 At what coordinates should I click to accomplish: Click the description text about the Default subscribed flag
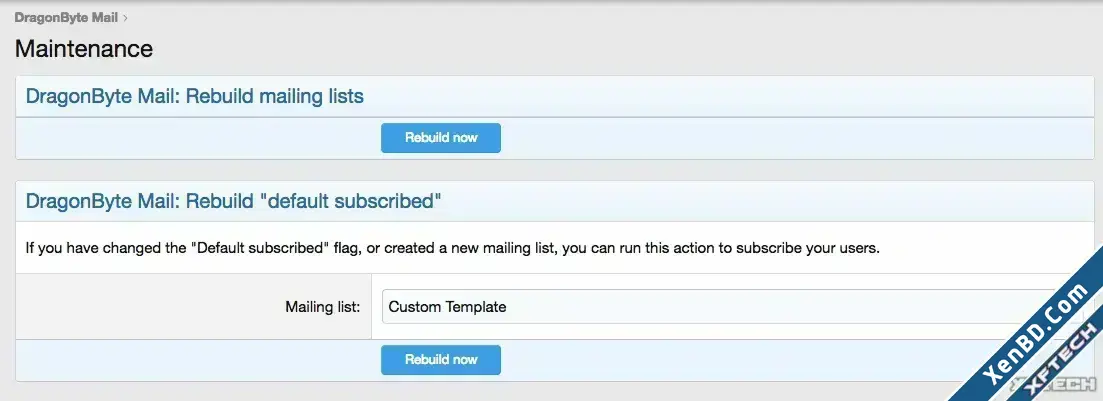452,248
